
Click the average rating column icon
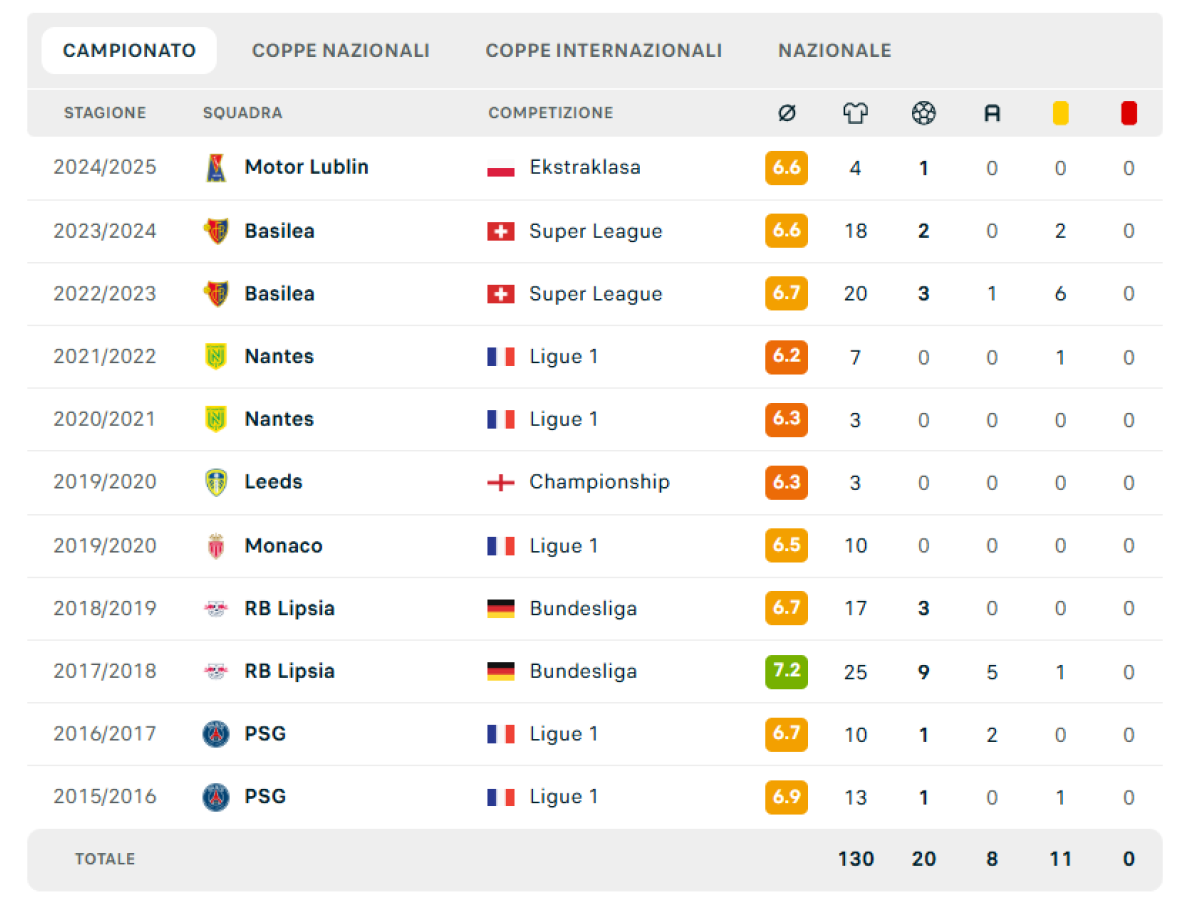[x=787, y=114]
